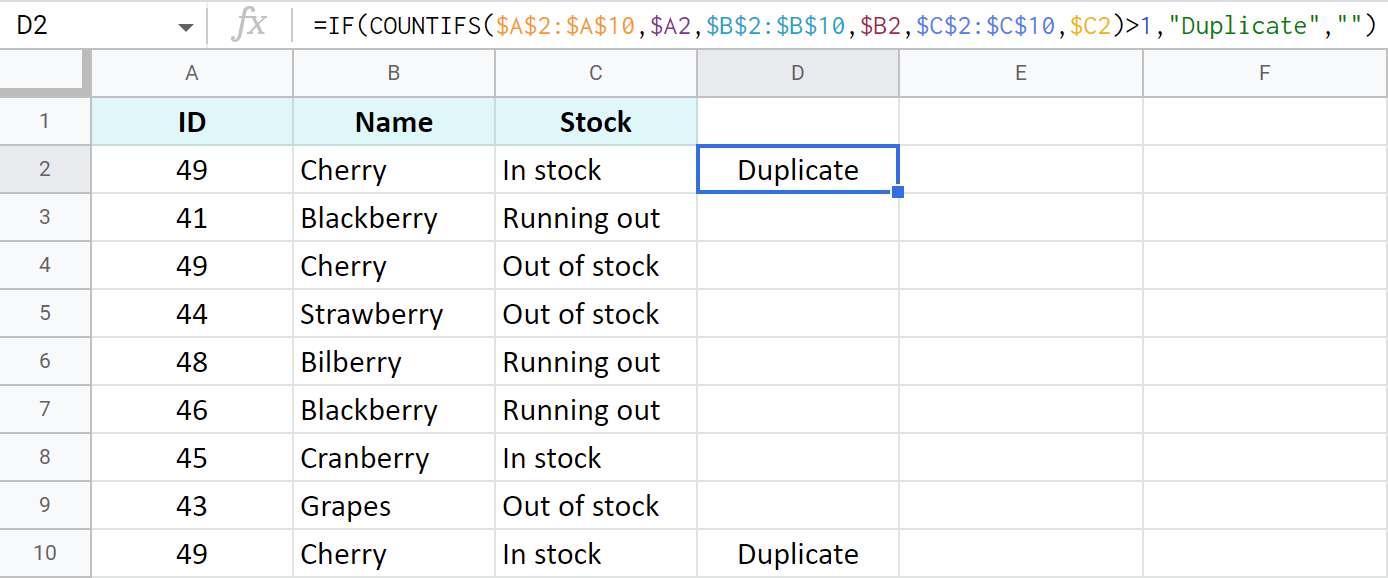Select the Running out cell in row 6

(x=595, y=361)
